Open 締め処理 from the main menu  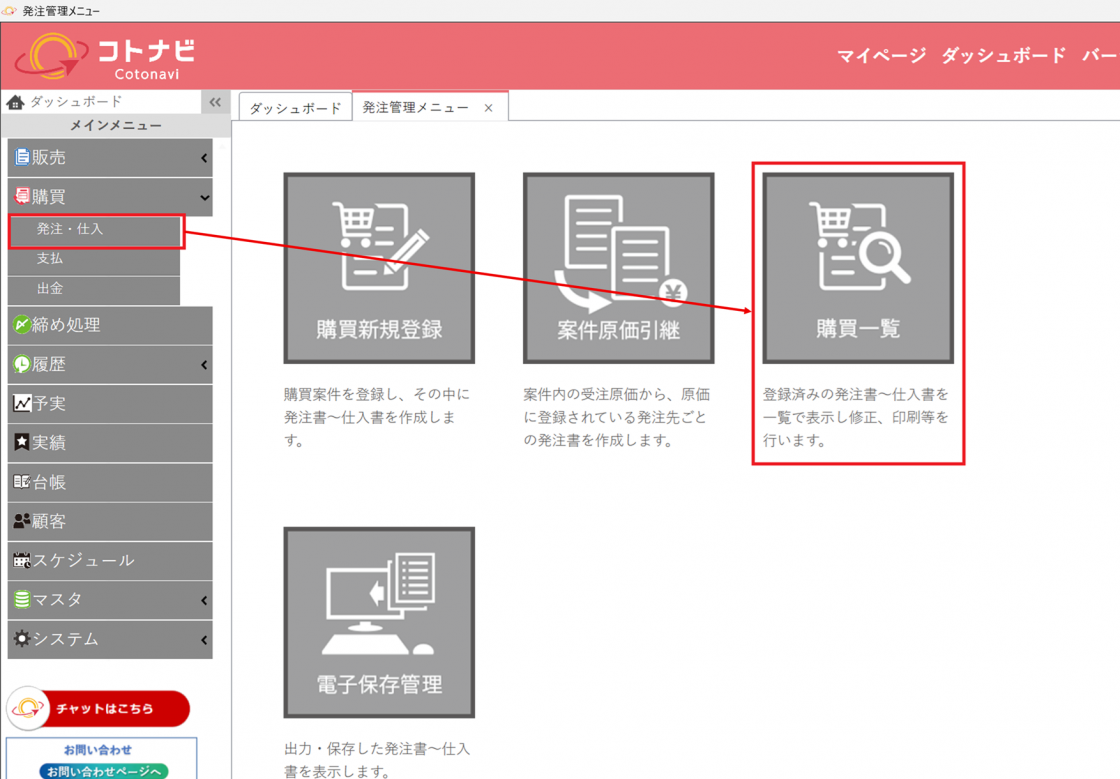pyautogui.click(x=109, y=325)
